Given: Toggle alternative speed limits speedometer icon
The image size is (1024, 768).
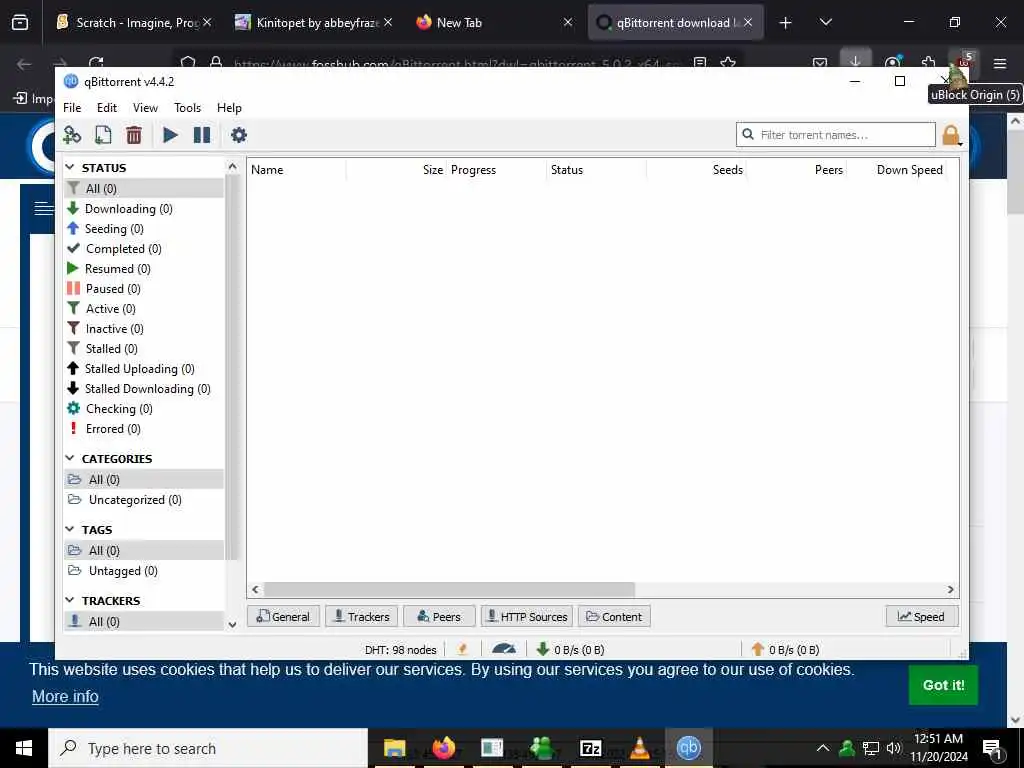Looking at the screenshot, I should pyautogui.click(x=504, y=649).
